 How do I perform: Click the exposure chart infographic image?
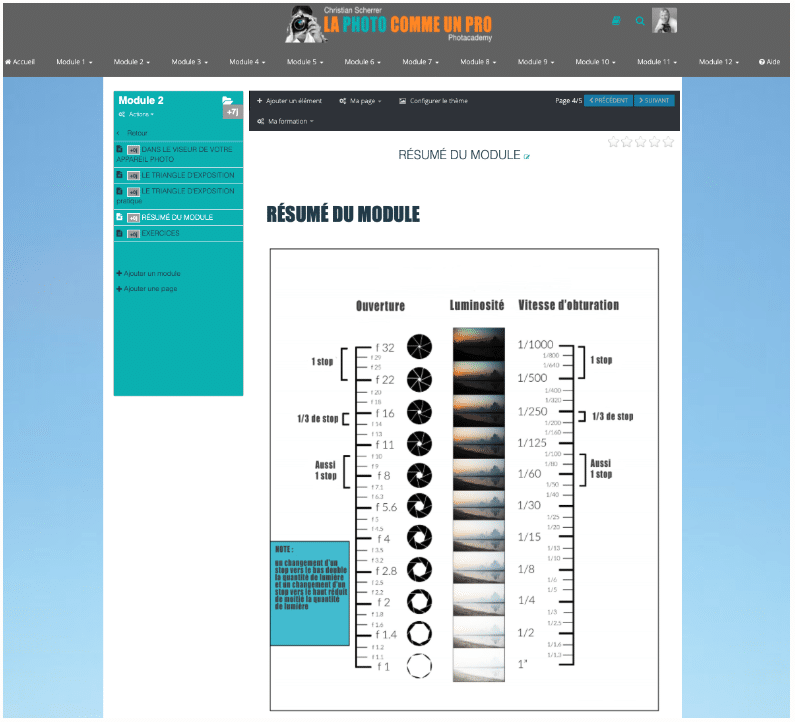coord(464,479)
